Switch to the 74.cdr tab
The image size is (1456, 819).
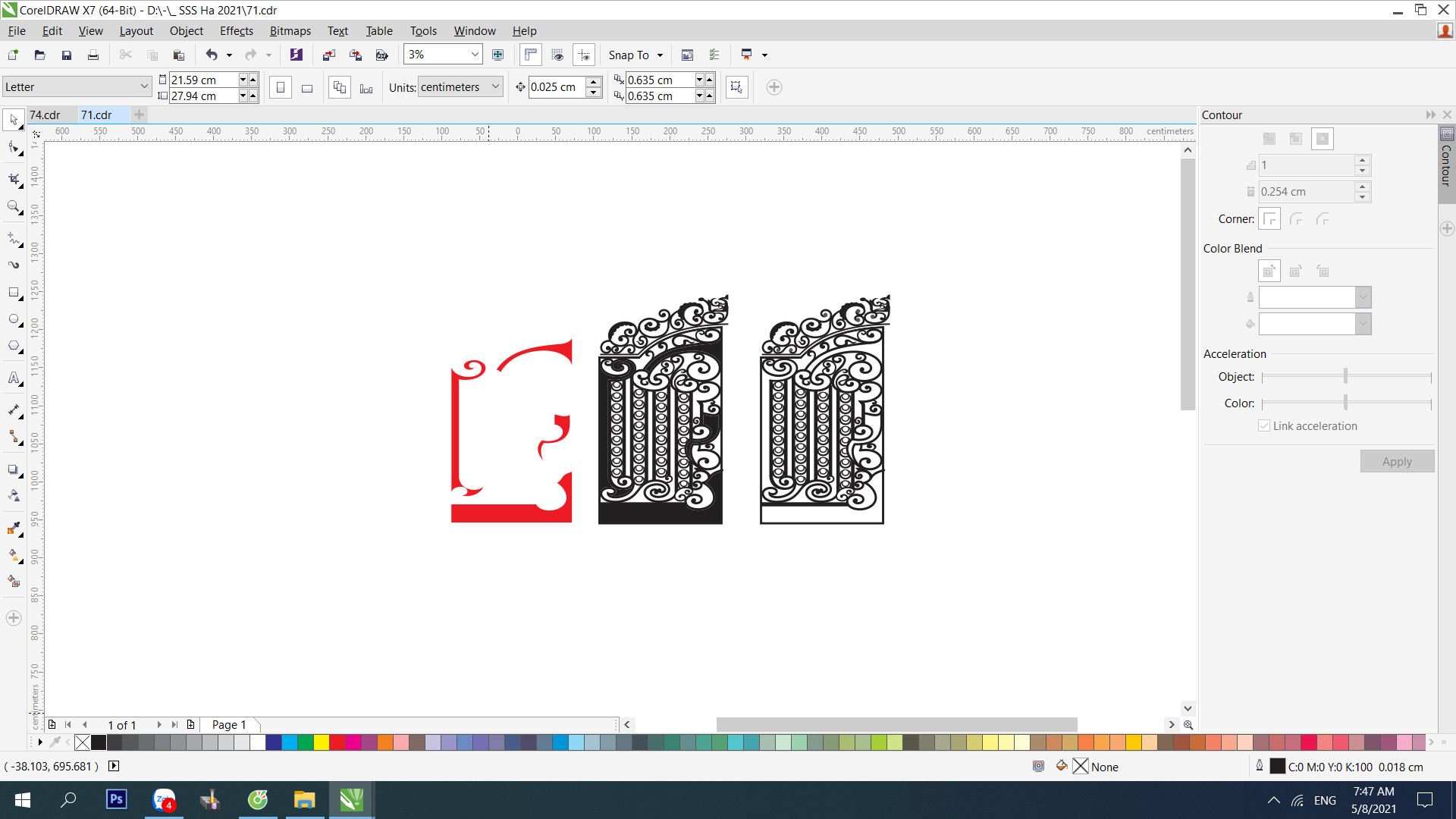point(48,114)
